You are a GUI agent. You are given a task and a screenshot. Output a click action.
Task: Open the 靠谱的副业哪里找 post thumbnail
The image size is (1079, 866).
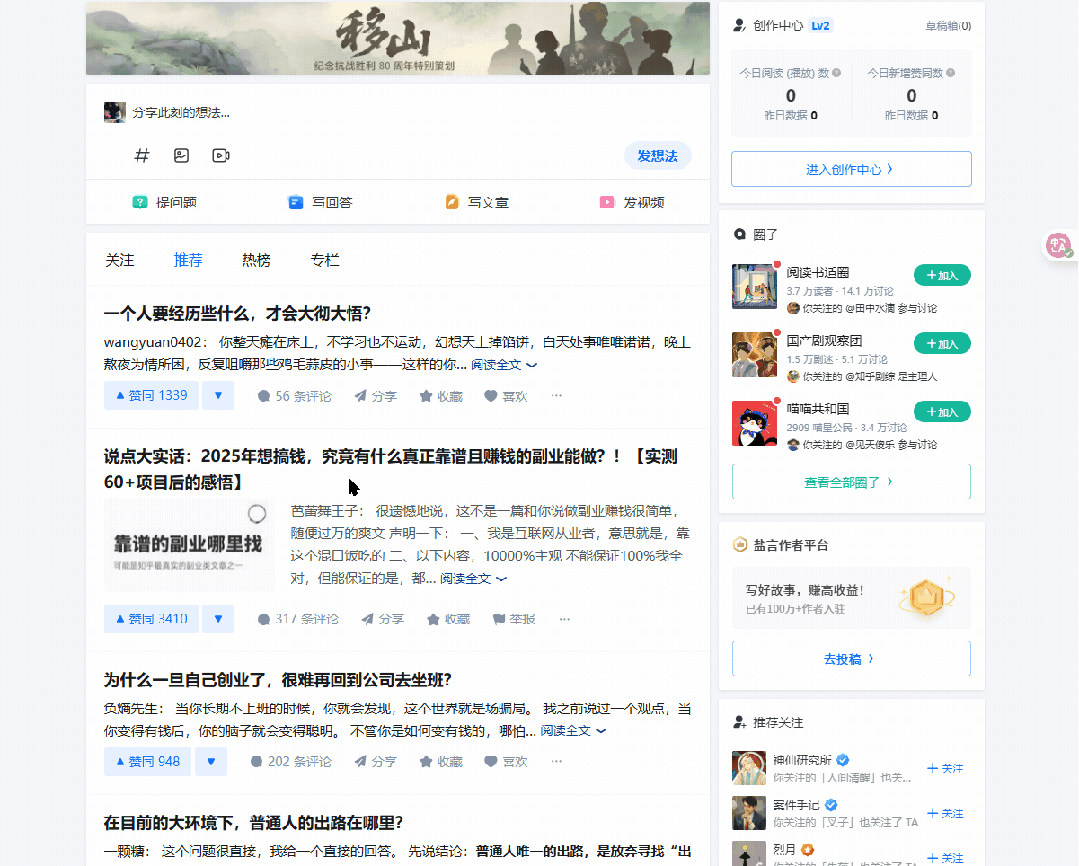[189, 545]
